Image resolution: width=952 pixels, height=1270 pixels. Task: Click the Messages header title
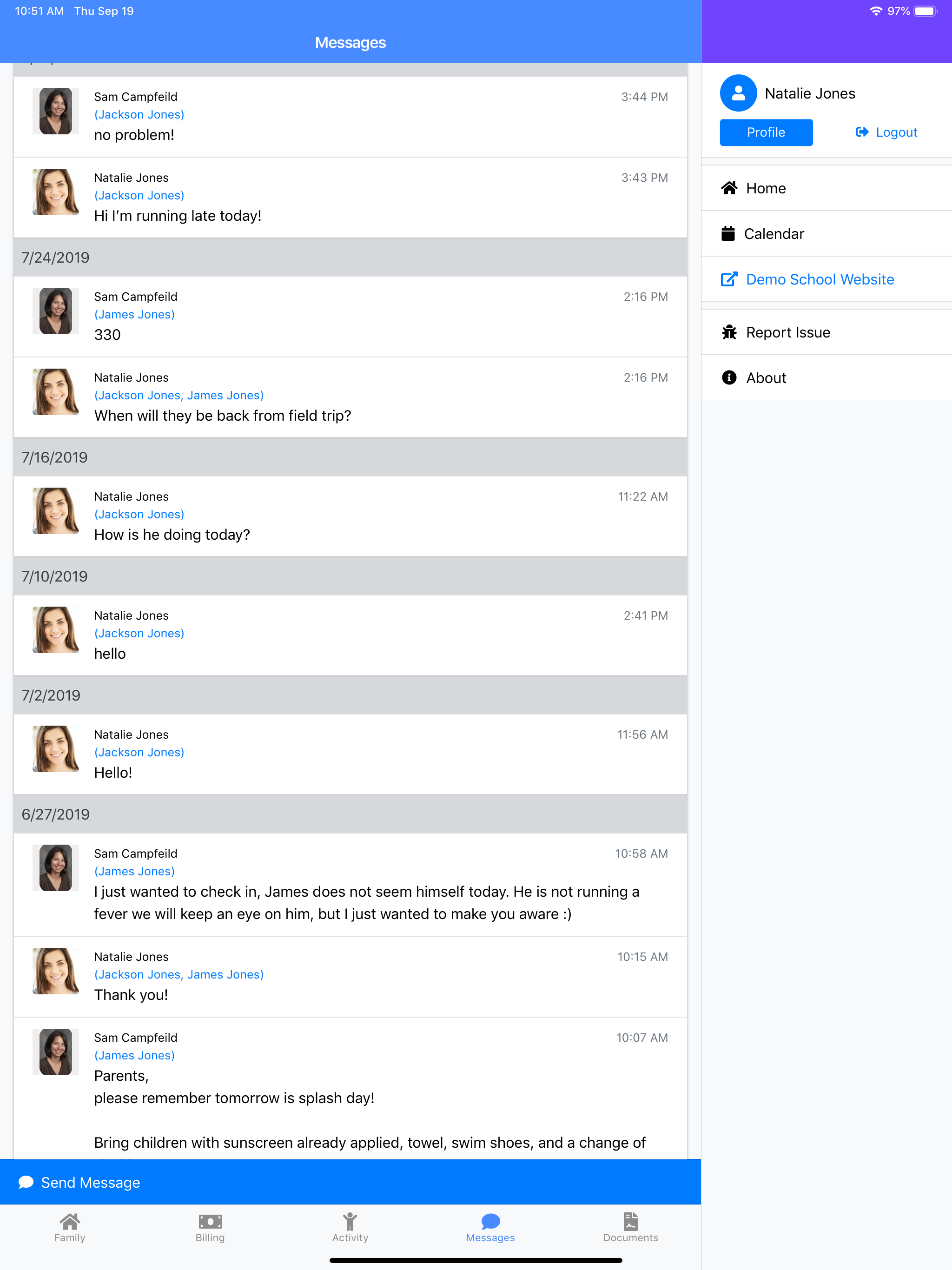click(x=350, y=42)
